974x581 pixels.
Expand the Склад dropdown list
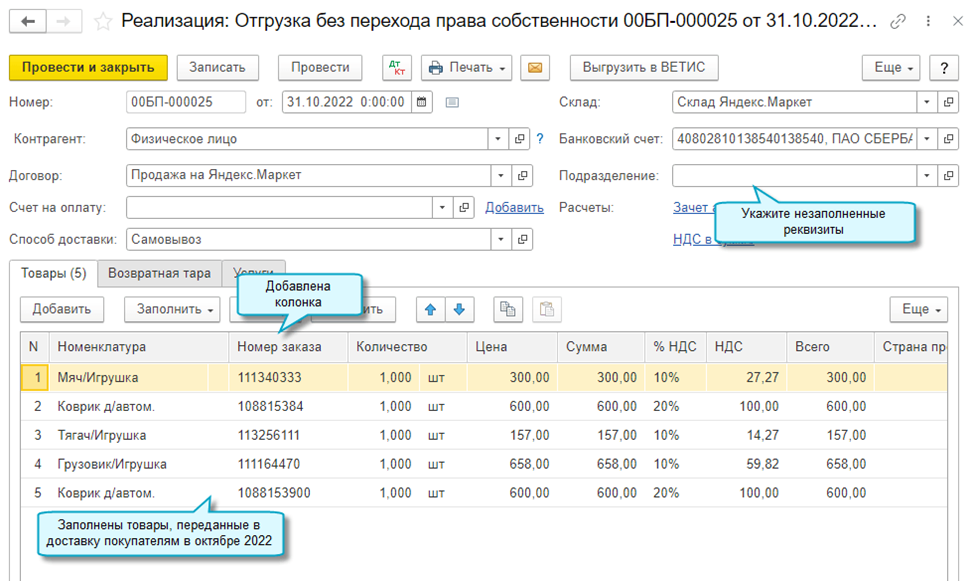click(926, 102)
